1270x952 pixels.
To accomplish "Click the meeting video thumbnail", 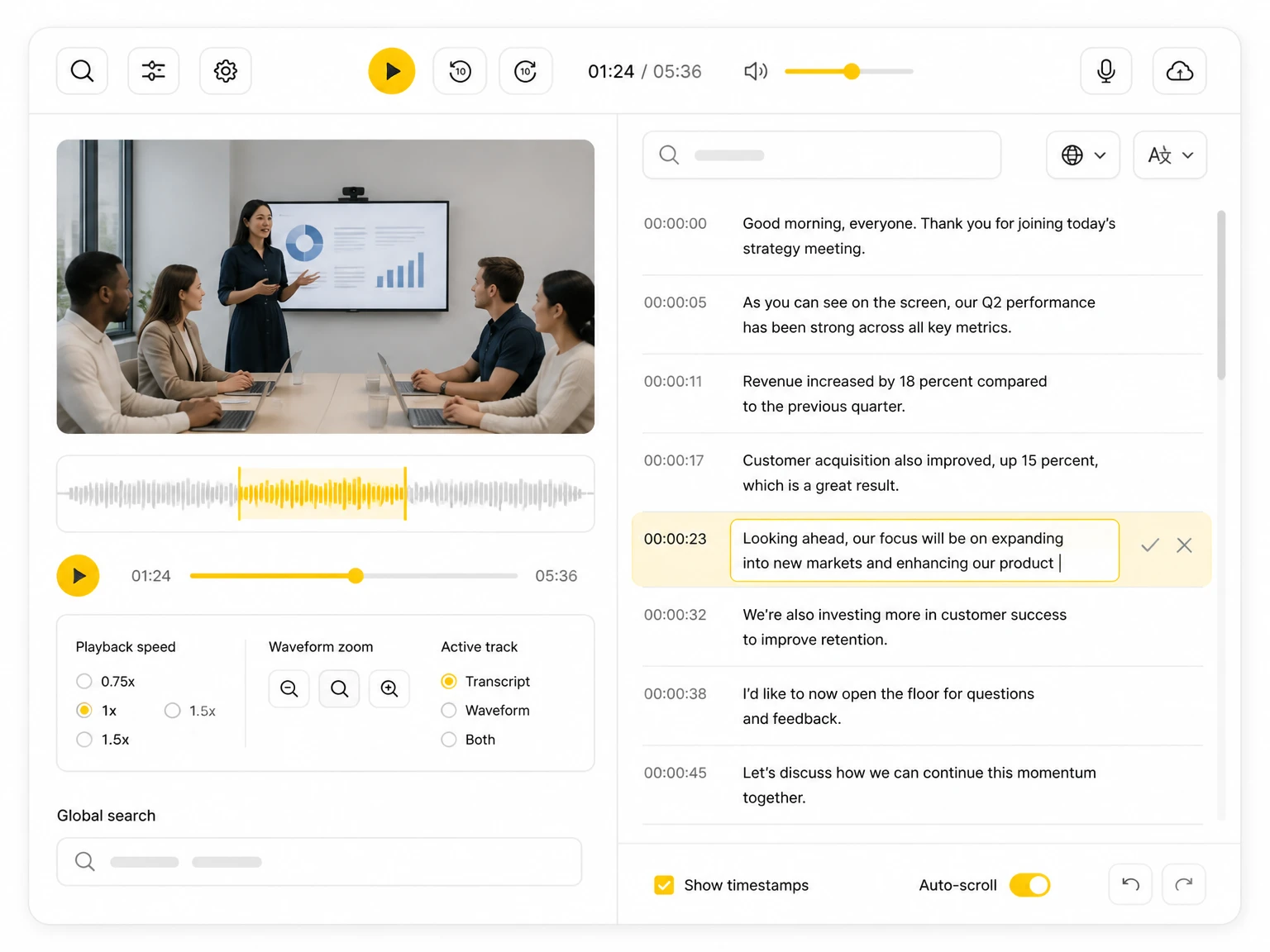I will [326, 287].
